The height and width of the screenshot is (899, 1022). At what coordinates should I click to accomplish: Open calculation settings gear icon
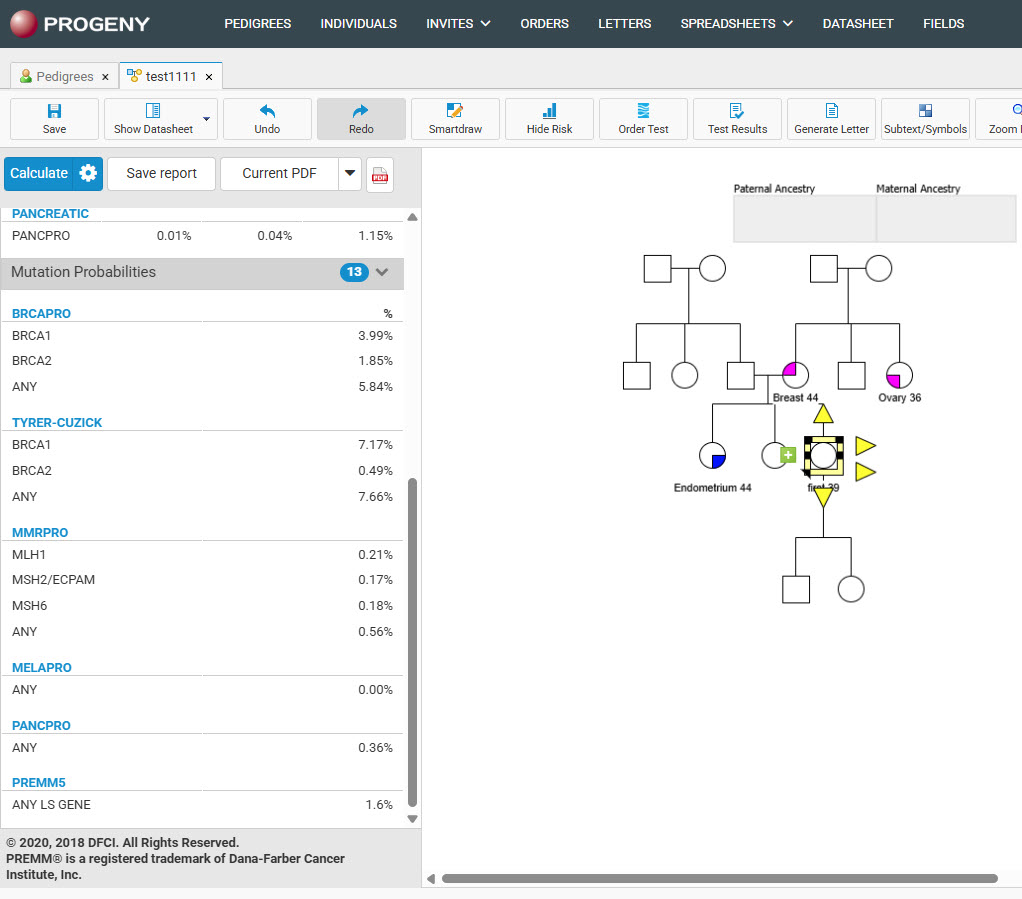click(89, 173)
